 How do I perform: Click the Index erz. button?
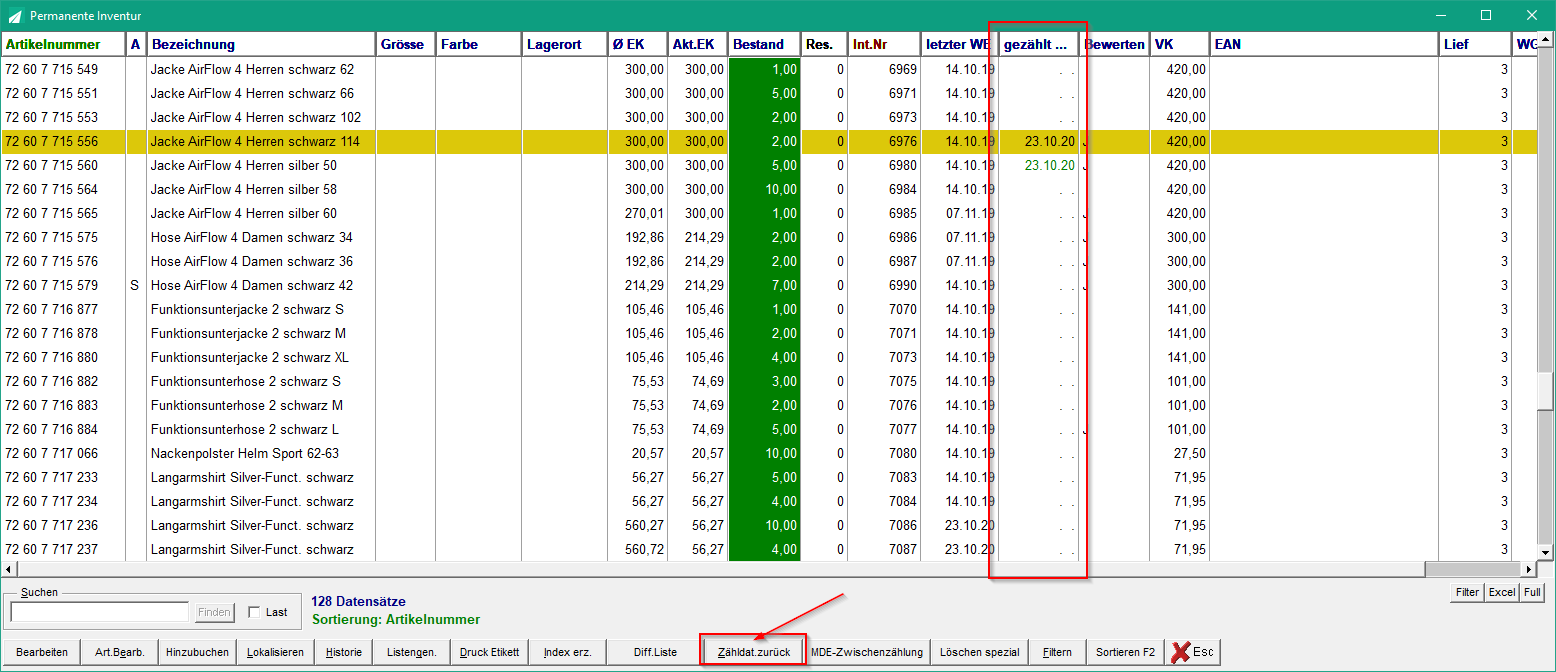coord(568,652)
